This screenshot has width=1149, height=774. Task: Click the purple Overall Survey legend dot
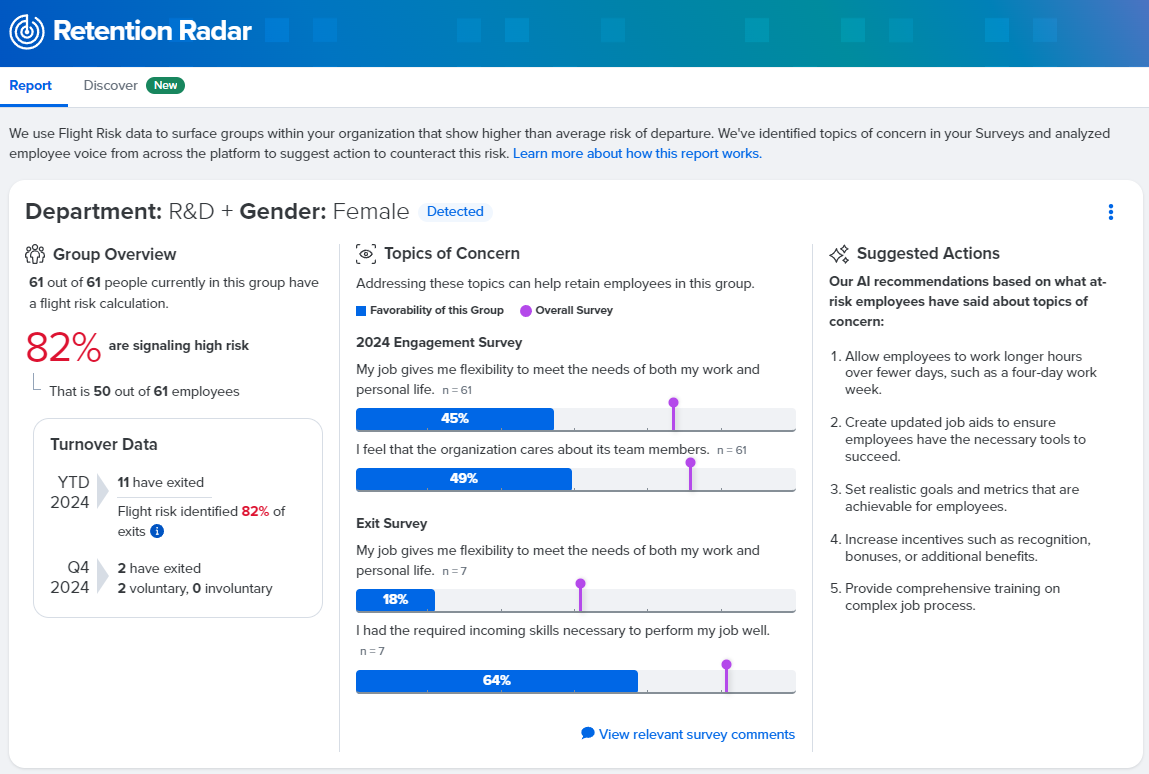coord(526,310)
